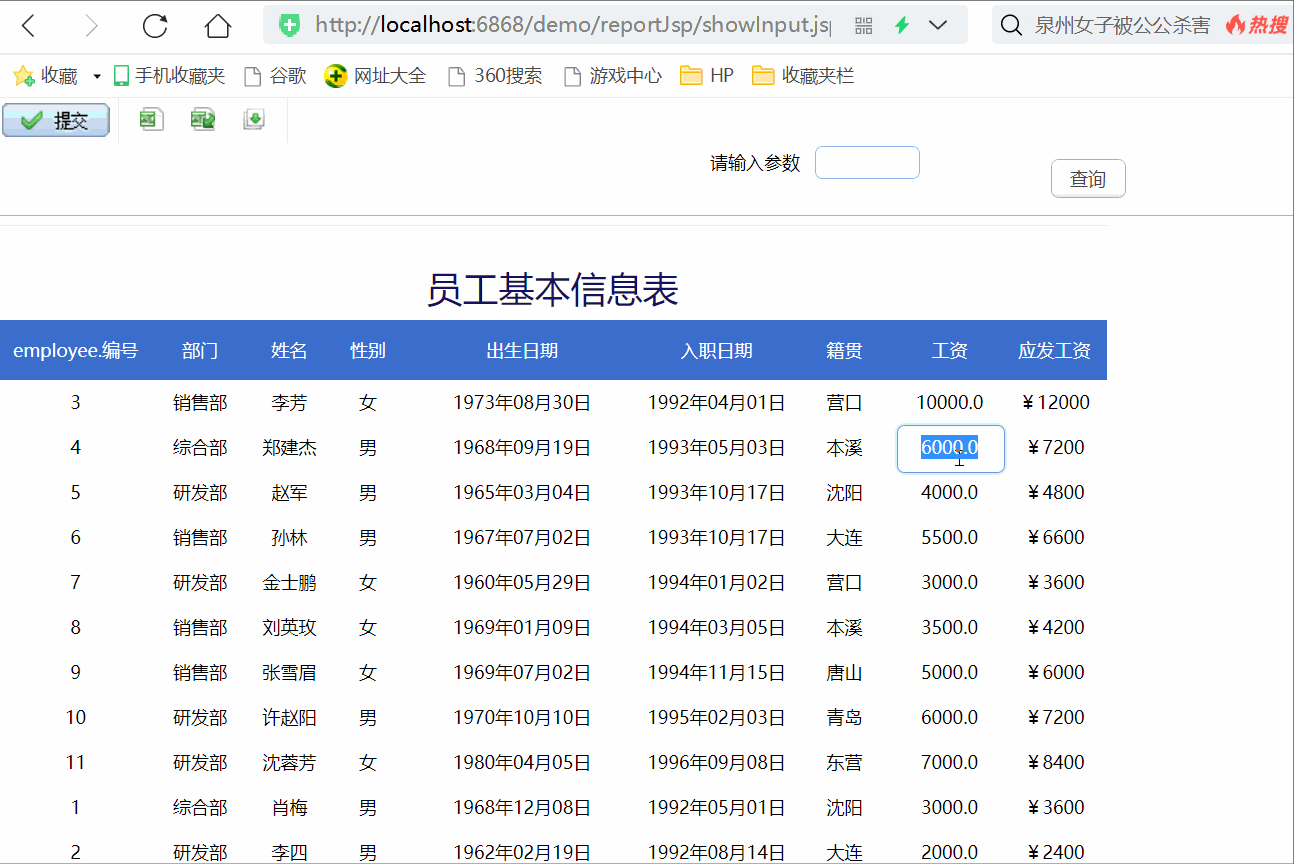The image size is (1294, 864).
Task: Click the green download arrow icon in toolbar
Action: 254,120
